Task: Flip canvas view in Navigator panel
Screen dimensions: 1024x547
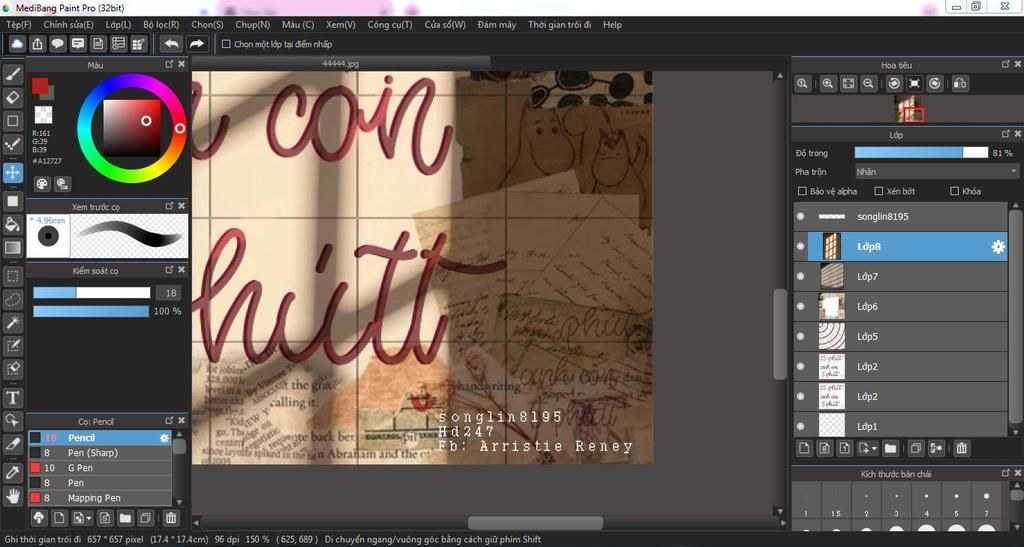Action: 959,84
